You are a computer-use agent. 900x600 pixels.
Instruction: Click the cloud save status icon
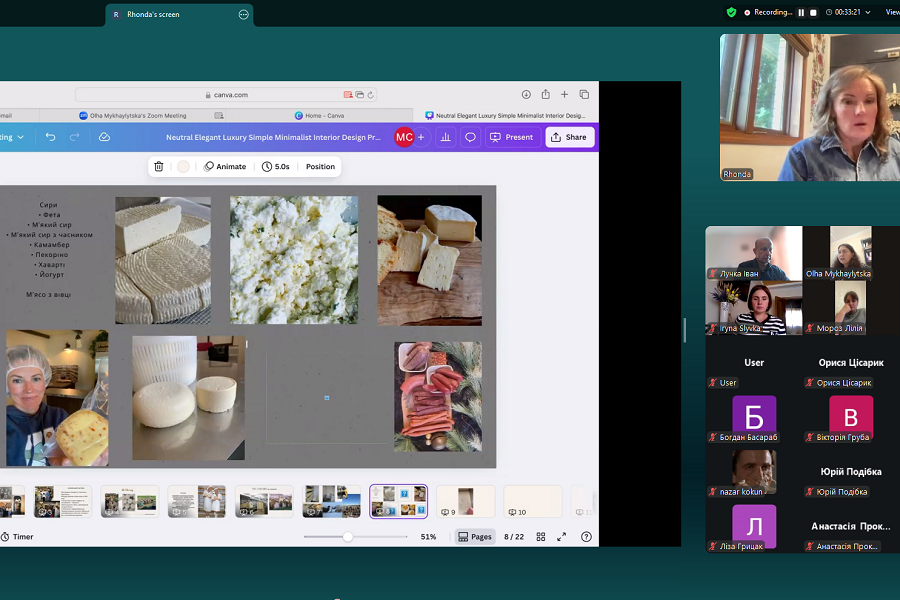point(104,137)
